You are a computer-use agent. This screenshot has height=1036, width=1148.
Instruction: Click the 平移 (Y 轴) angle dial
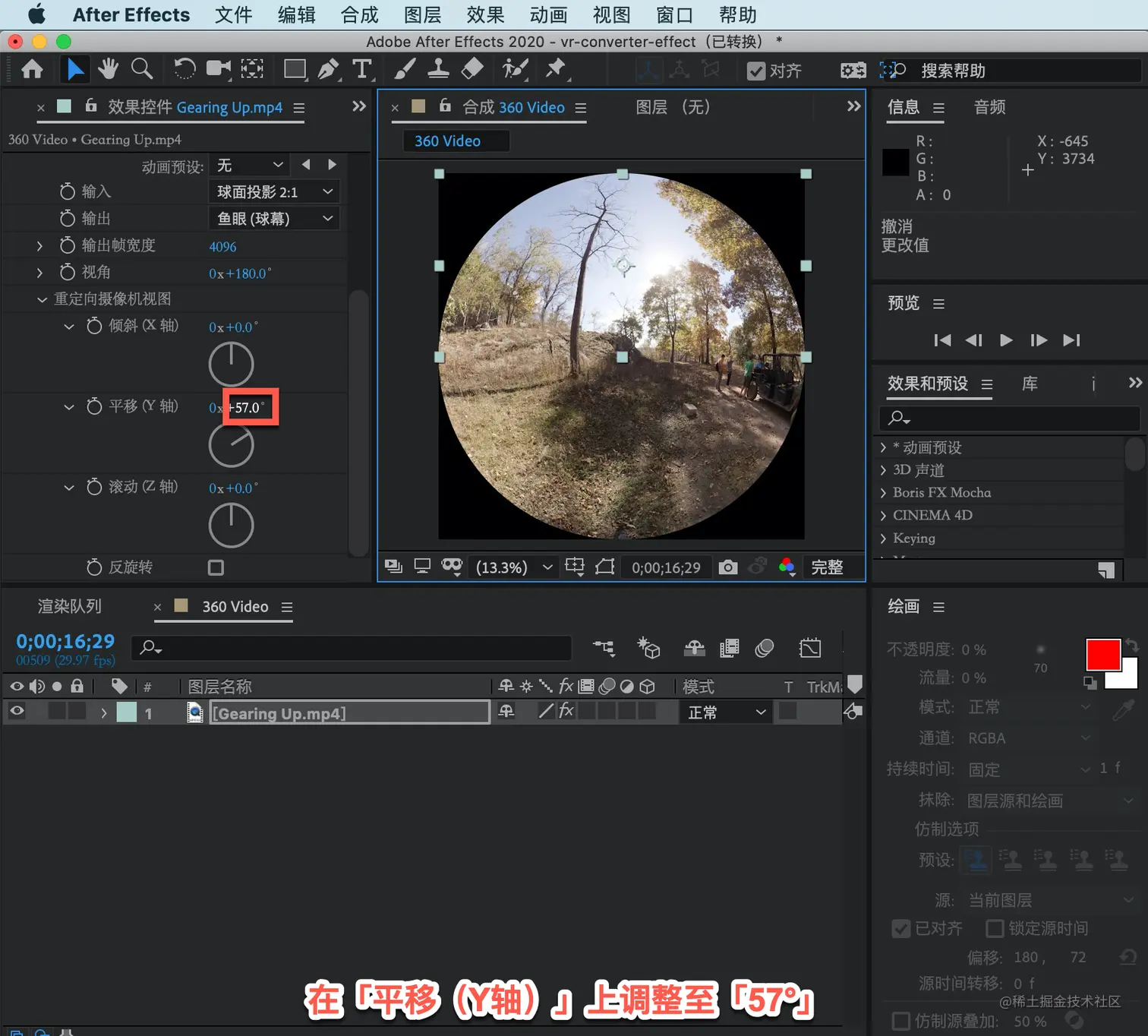tap(232, 445)
